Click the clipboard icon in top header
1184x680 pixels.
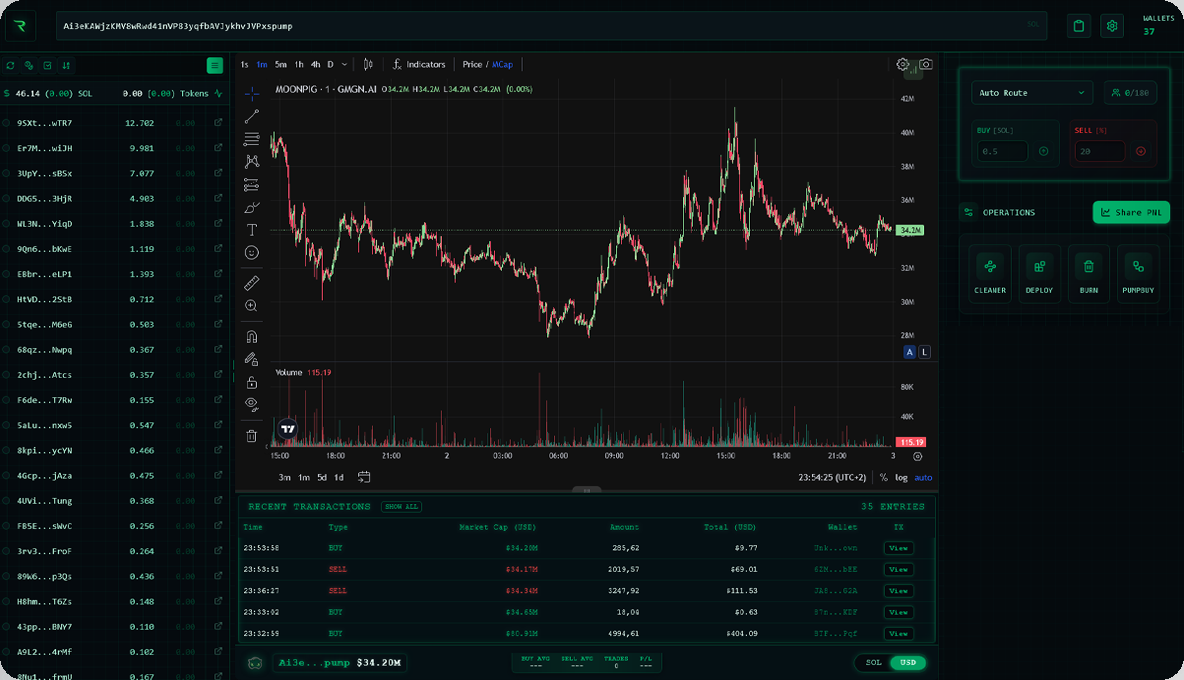tap(1078, 26)
